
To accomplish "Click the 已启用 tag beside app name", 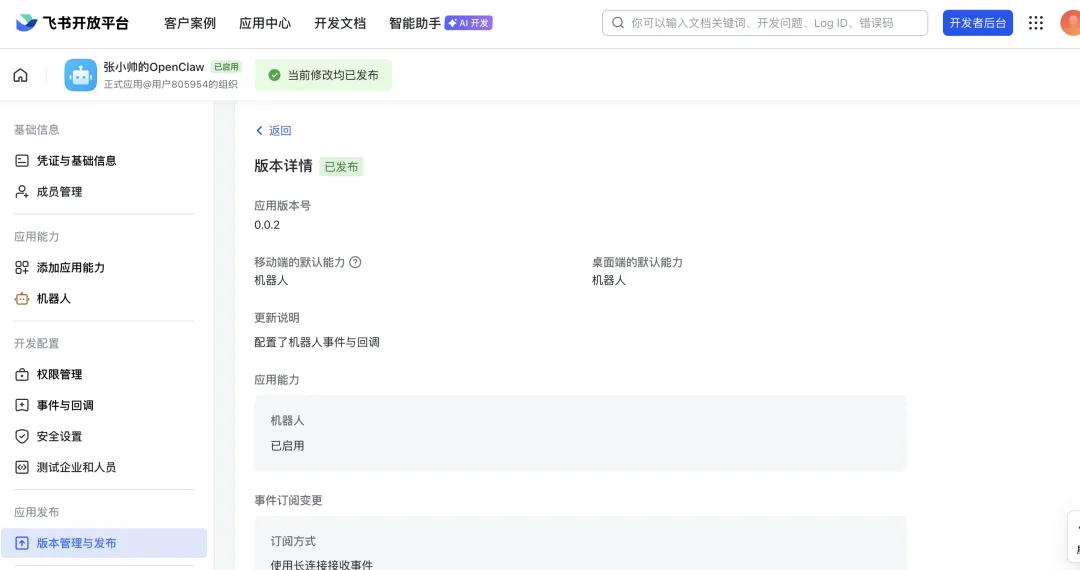I will 226,67.
